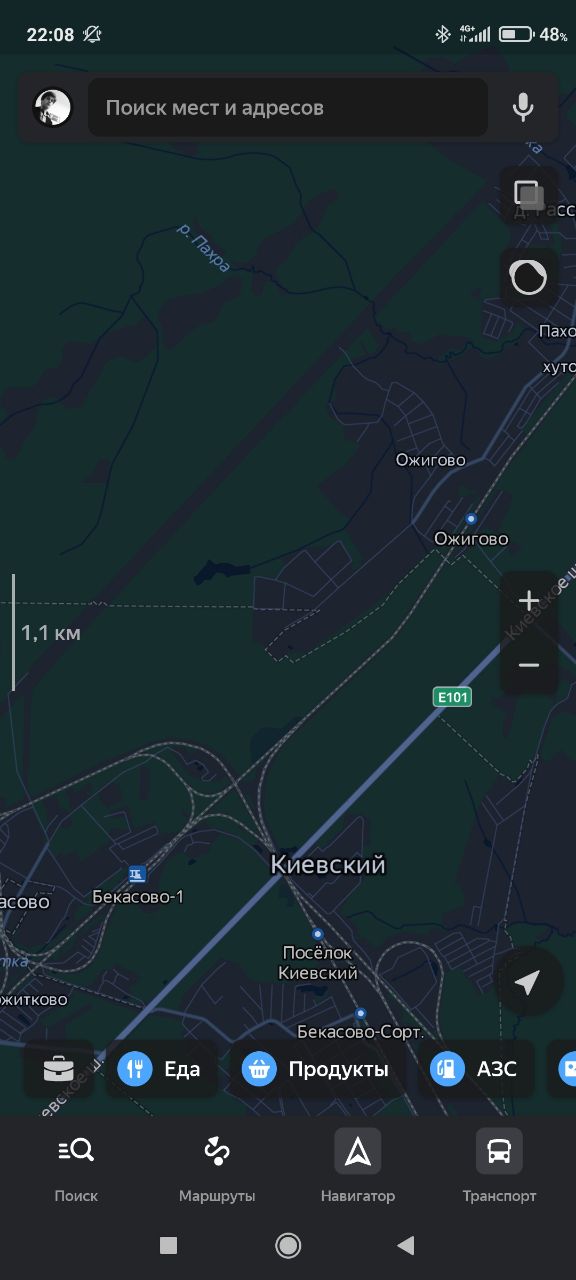Open the user profile avatar
Image resolution: width=576 pixels, height=1280 pixels.
pos(53,107)
